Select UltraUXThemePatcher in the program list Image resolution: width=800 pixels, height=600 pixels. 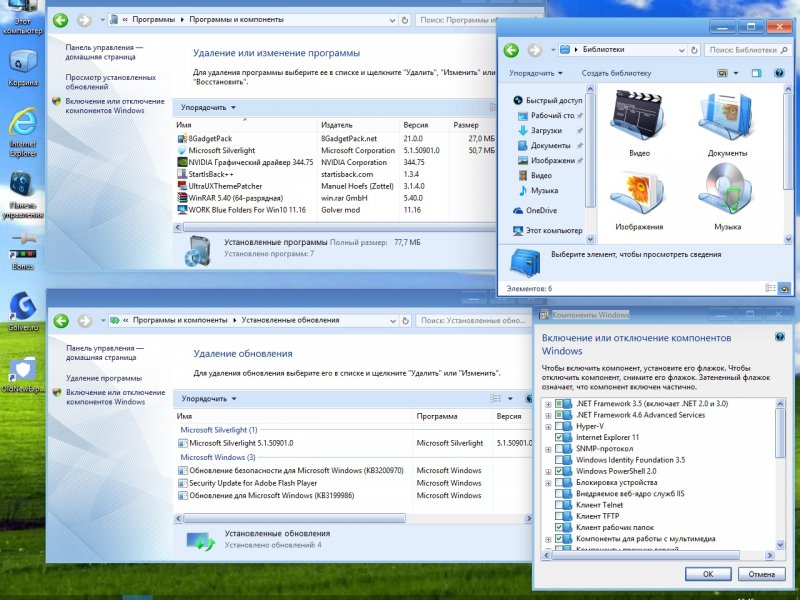click(x=220, y=186)
